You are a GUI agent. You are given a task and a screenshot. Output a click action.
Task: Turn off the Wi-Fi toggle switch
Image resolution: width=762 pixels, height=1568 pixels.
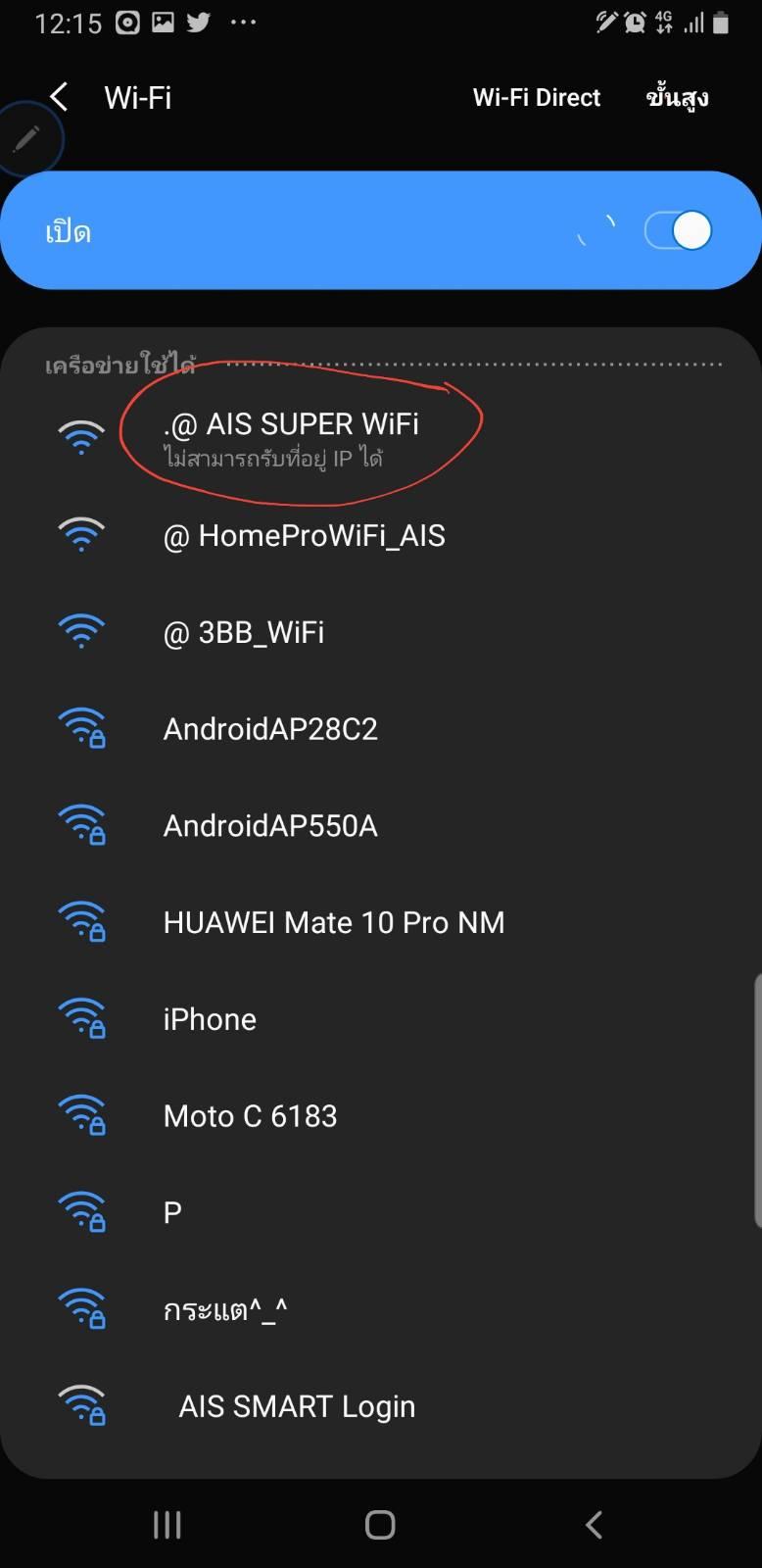[678, 230]
